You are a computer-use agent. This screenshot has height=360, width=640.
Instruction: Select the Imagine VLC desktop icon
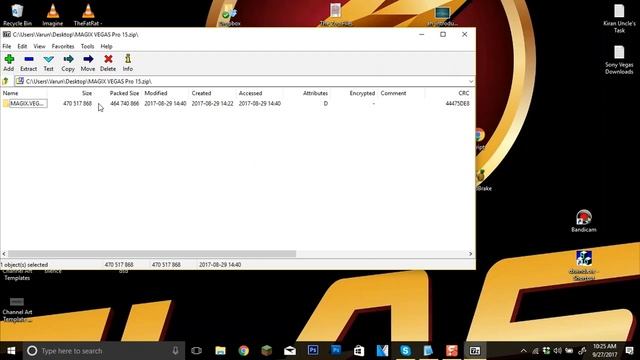(53, 15)
